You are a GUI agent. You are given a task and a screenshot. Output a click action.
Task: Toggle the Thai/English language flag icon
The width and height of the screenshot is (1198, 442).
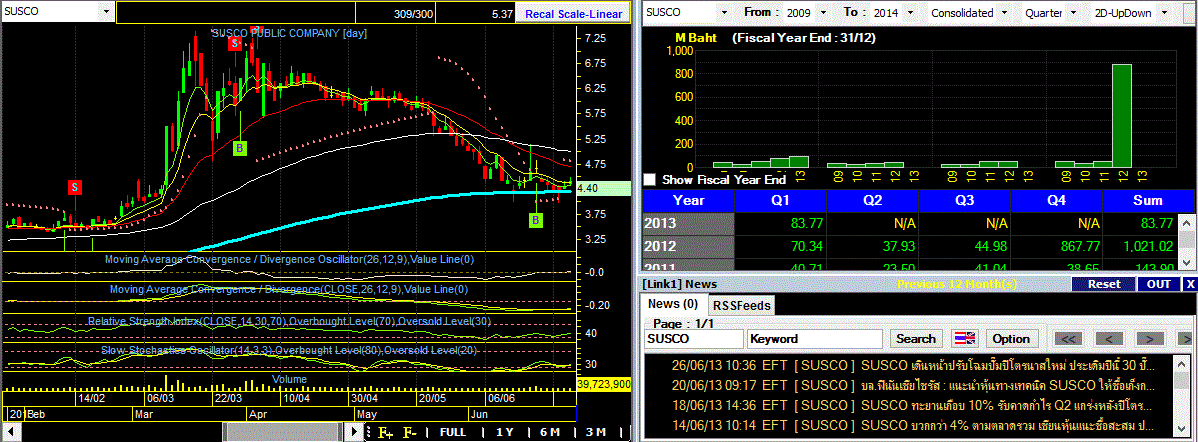964,338
